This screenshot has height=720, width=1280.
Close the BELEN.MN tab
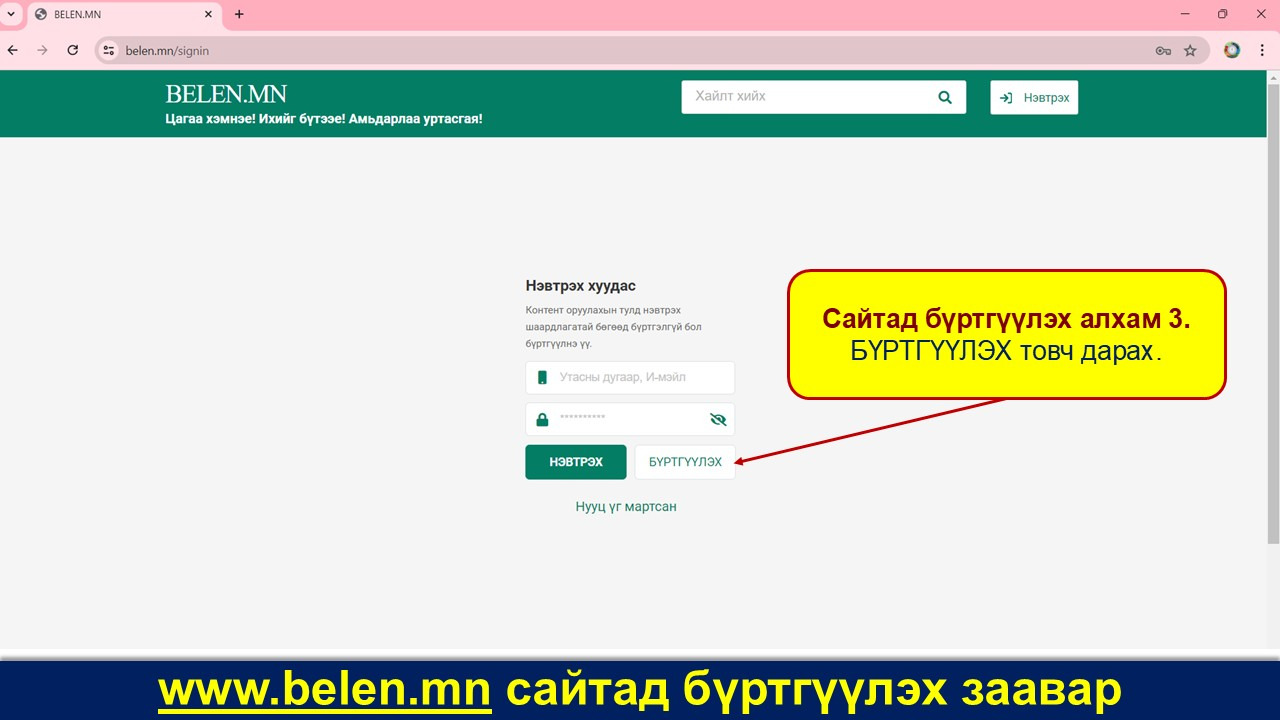[208, 14]
